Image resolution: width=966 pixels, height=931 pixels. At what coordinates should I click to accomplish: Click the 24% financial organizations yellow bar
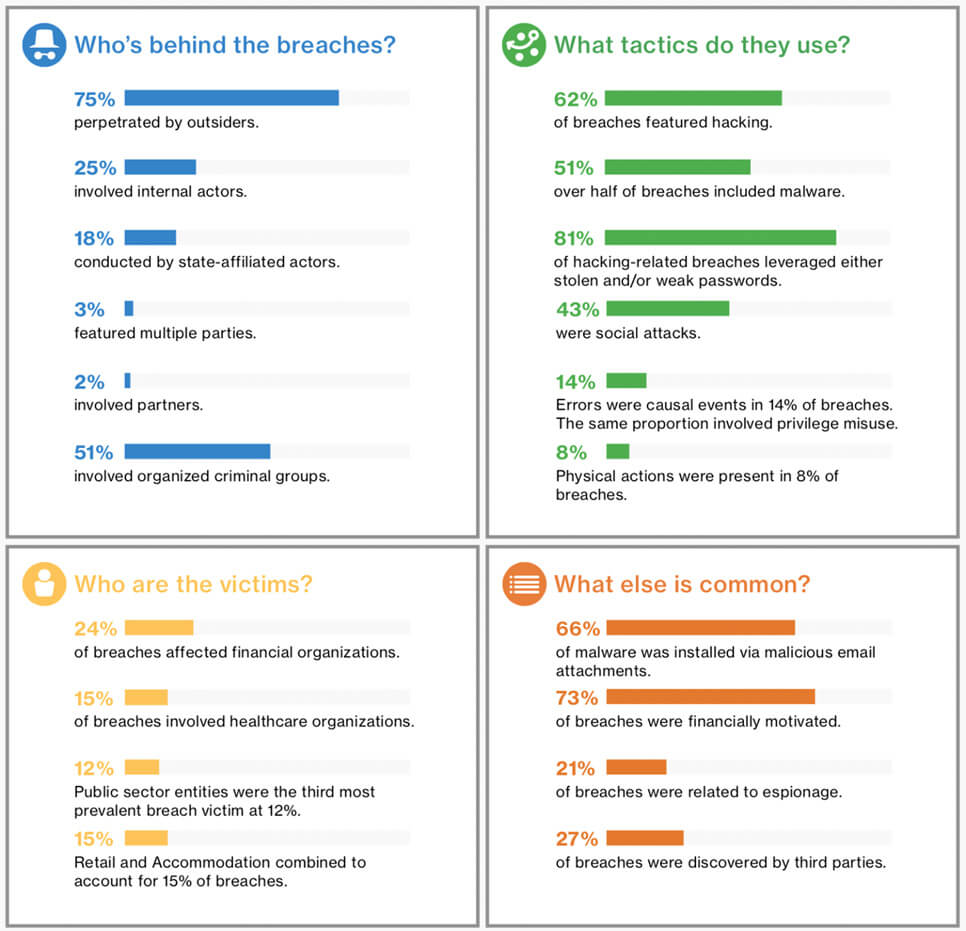click(x=158, y=628)
